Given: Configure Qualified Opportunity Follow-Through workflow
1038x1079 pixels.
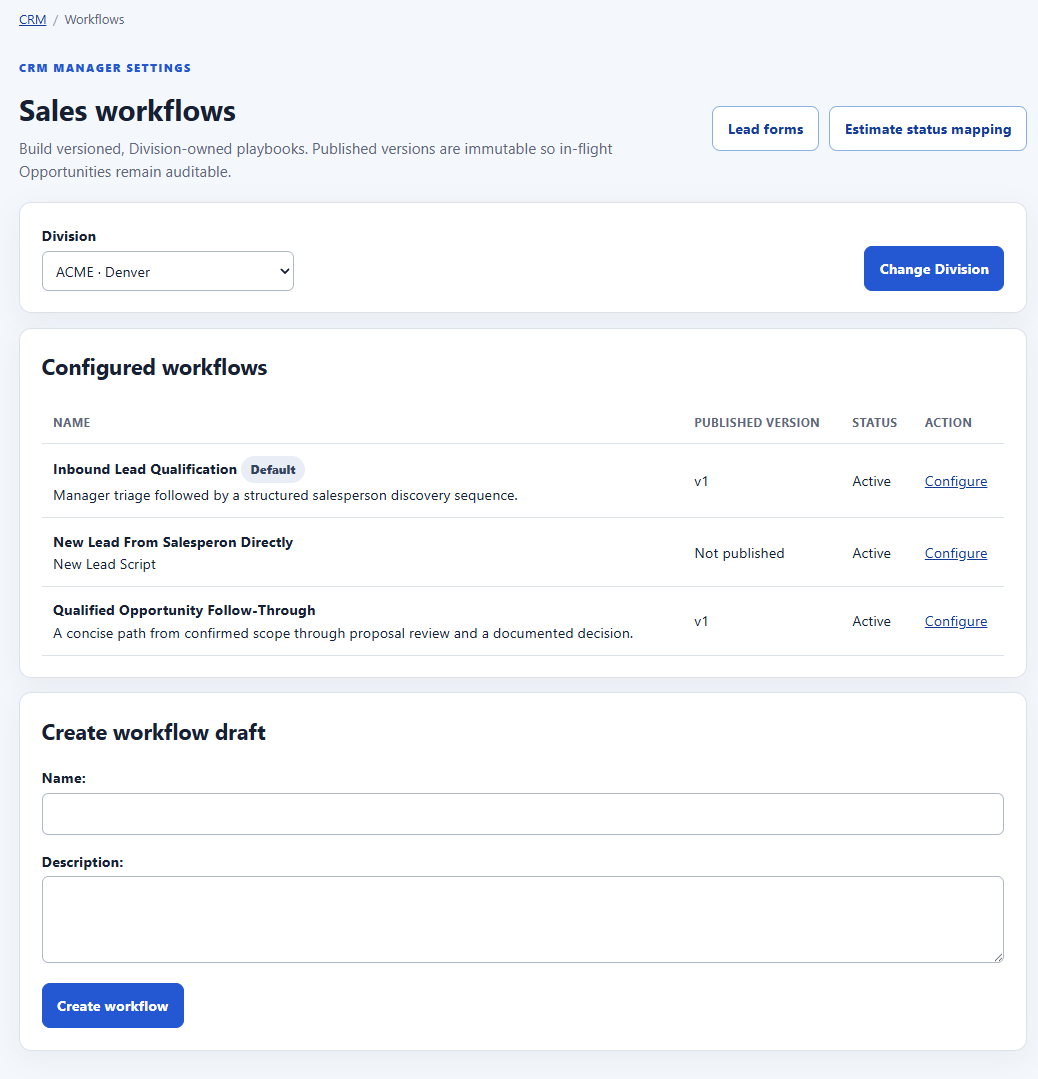Looking at the screenshot, I should pos(955,621).
